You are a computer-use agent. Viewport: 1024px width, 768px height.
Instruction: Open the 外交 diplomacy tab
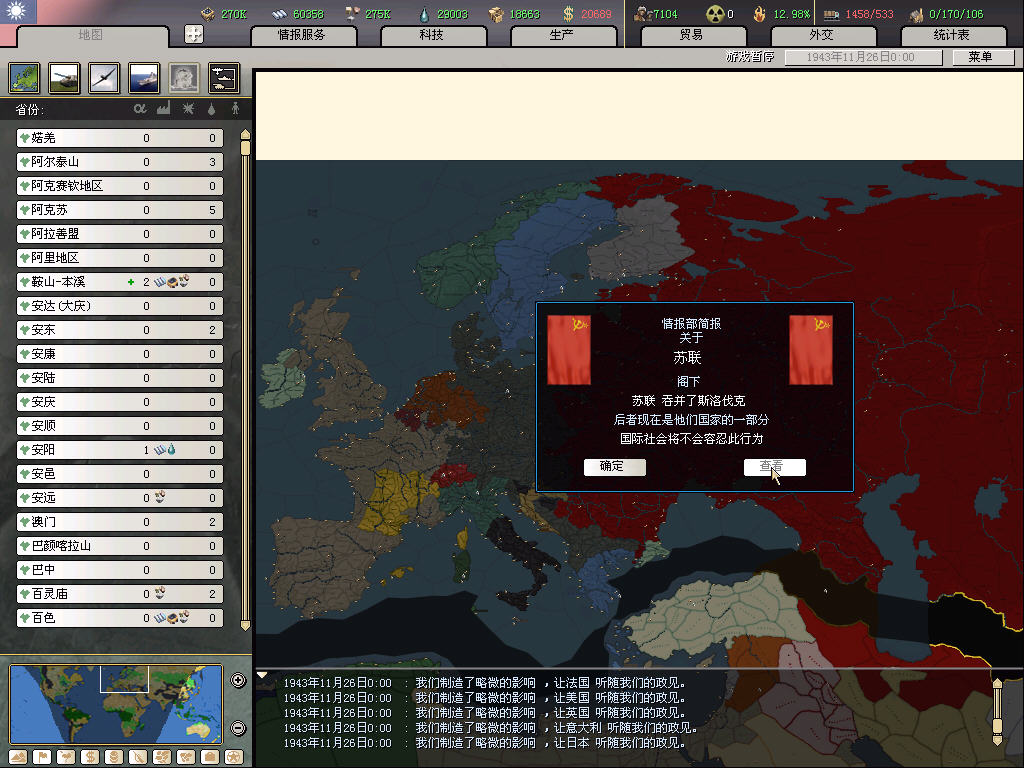click(x=820, y=35)
